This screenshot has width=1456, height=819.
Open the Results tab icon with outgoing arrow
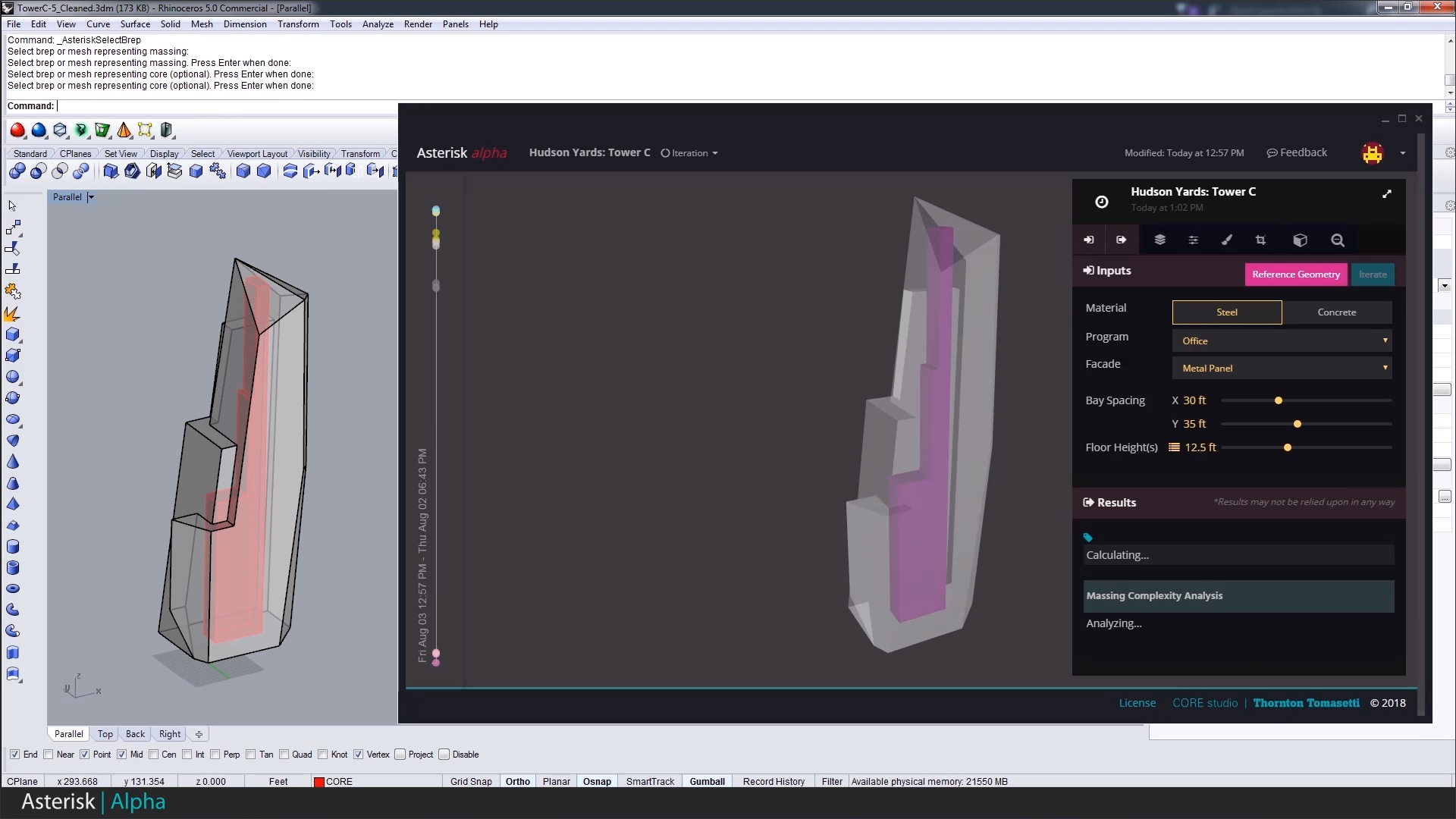click(1122, 240)
